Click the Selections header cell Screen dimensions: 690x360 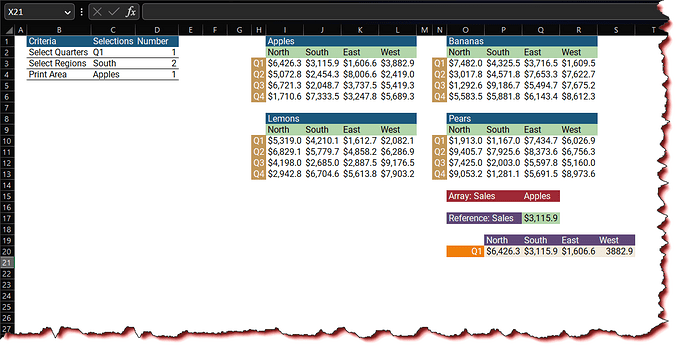[113, 41]
